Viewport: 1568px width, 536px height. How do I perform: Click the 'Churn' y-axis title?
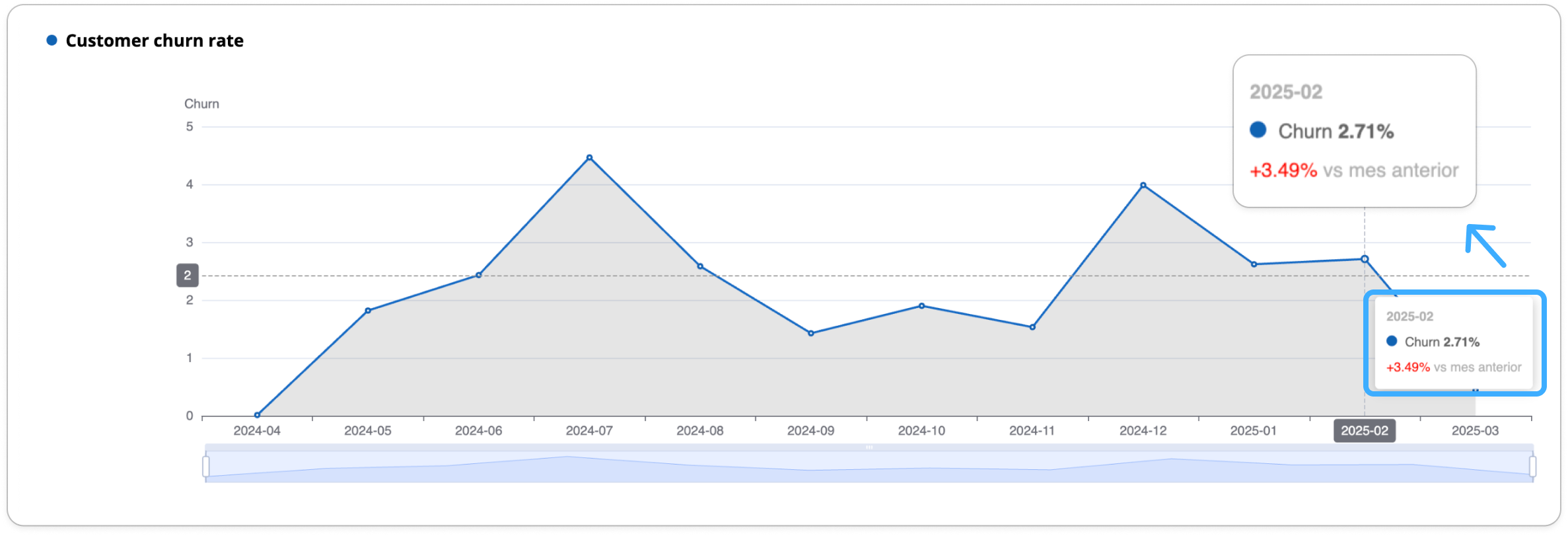[201, 104]
